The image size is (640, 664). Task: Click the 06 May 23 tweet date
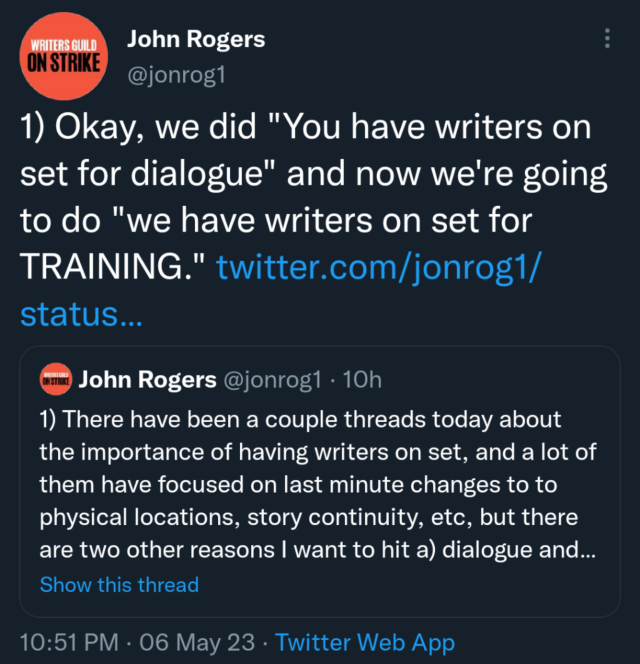[x=206, y=641]
